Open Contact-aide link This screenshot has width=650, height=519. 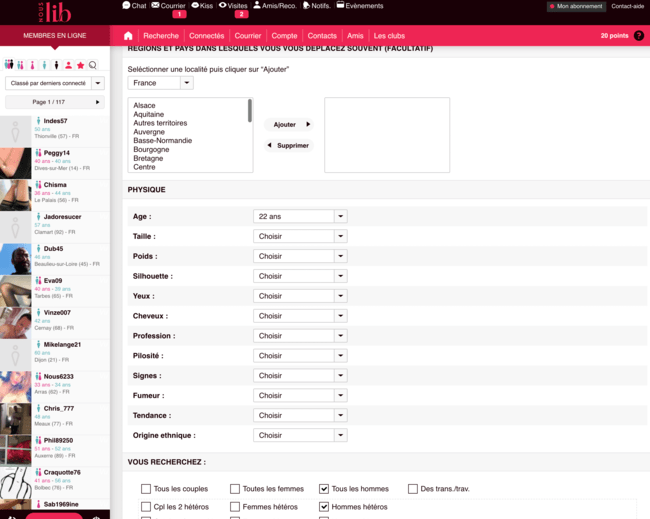coord(628,6)
